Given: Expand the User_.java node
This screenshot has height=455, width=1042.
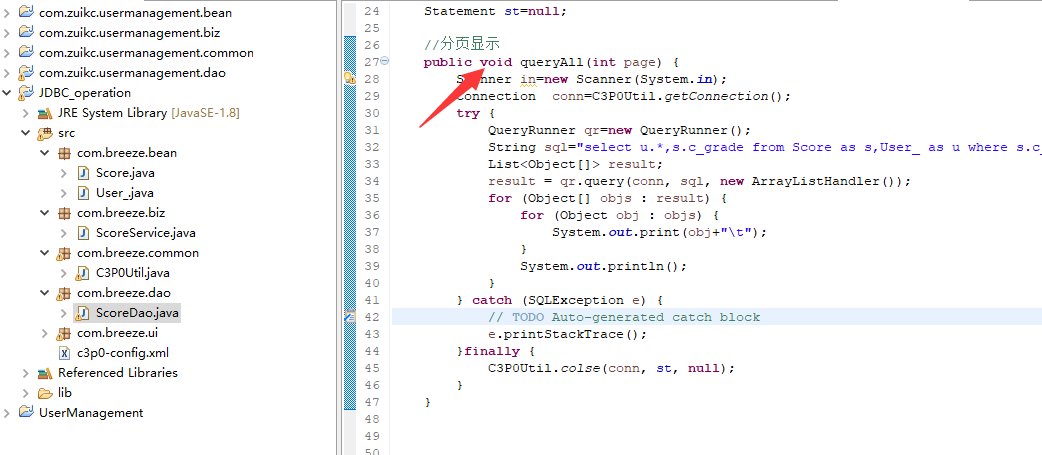Looking at the screenshot, I should point(64,193).
